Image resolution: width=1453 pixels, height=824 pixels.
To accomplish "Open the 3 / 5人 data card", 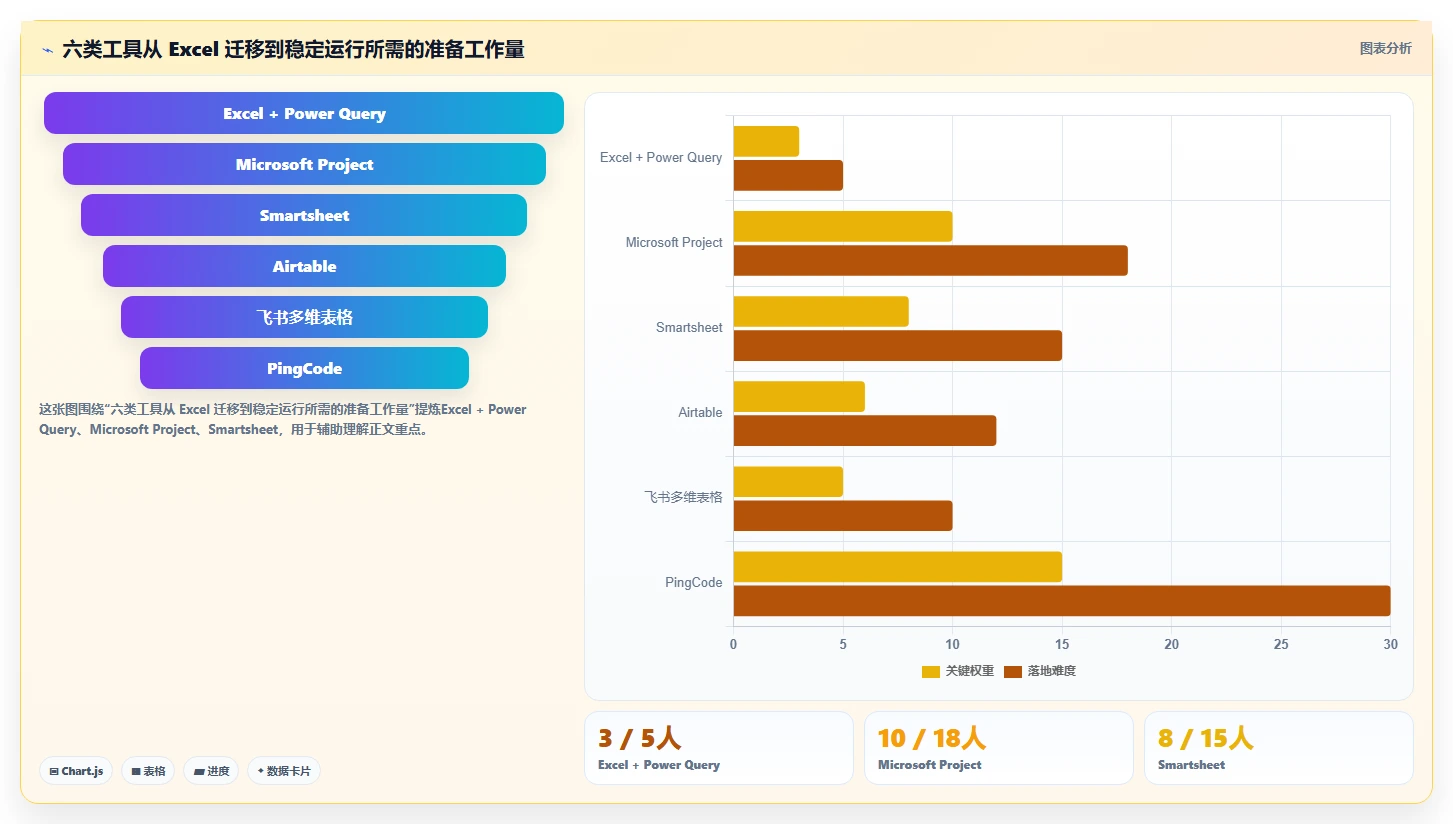I will [x=719, y=748].
